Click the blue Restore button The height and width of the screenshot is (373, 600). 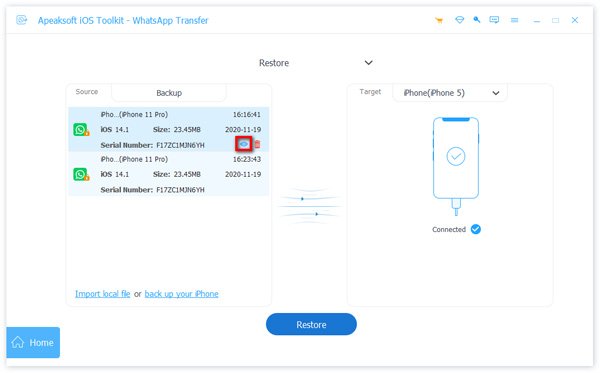(x=311, y=324)
